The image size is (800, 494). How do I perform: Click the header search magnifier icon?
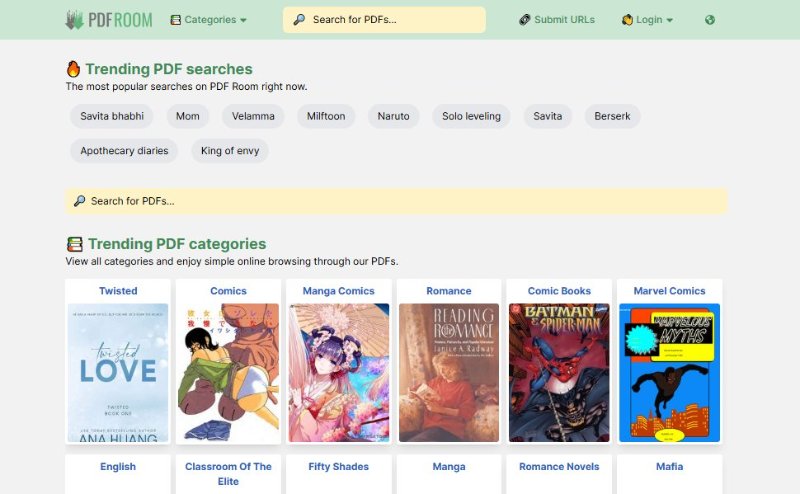299,19
